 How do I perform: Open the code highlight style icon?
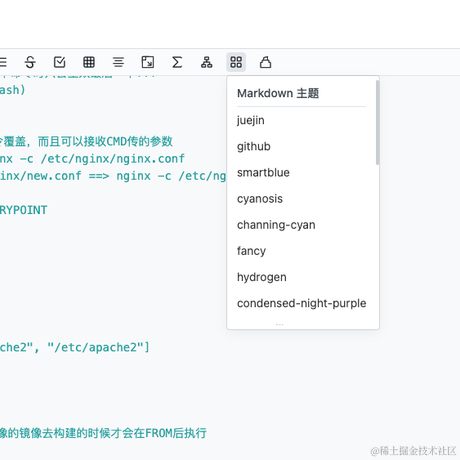coord(265,62)
